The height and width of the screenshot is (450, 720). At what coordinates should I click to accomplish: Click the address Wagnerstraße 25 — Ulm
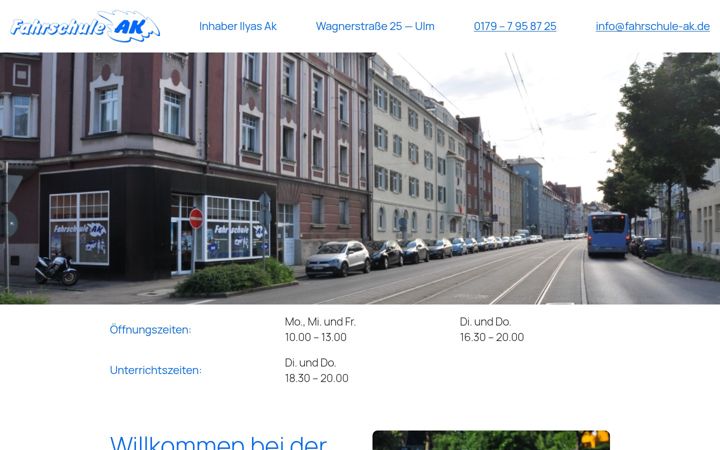[375, 26]
